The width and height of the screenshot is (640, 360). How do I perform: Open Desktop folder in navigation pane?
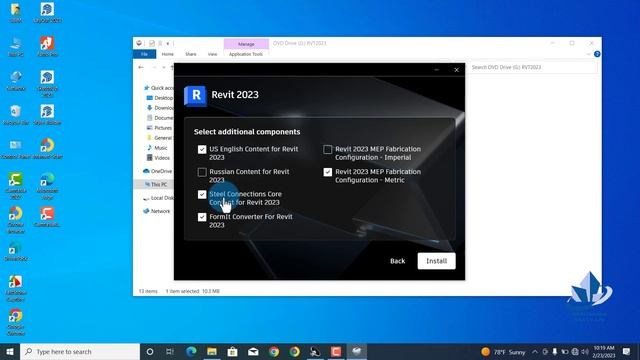[160, 98]
